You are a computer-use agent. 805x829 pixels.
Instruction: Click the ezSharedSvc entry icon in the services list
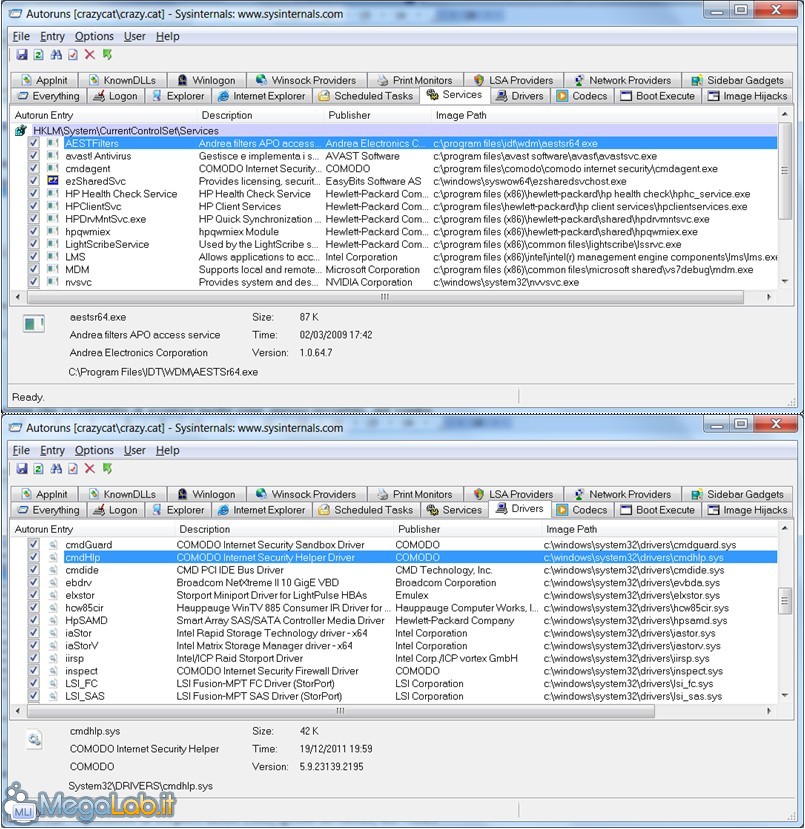point(53,181)
